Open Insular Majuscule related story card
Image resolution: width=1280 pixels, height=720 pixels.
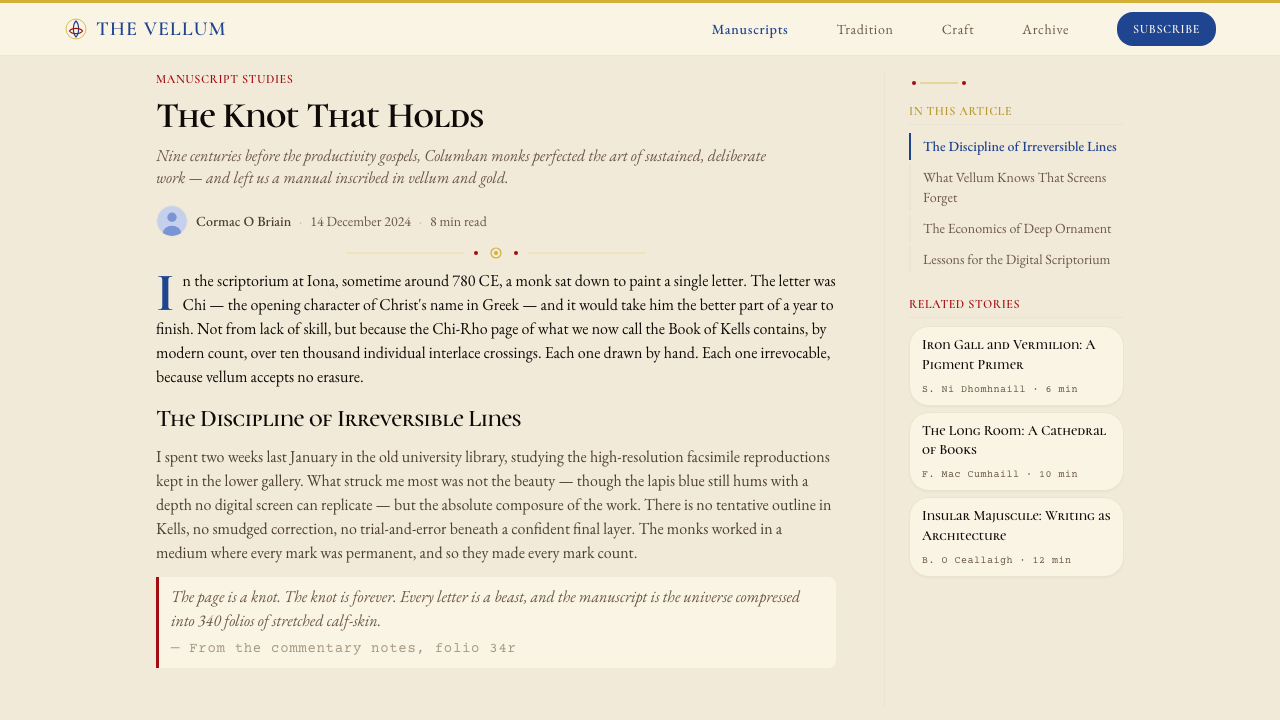click(1016, 537)
